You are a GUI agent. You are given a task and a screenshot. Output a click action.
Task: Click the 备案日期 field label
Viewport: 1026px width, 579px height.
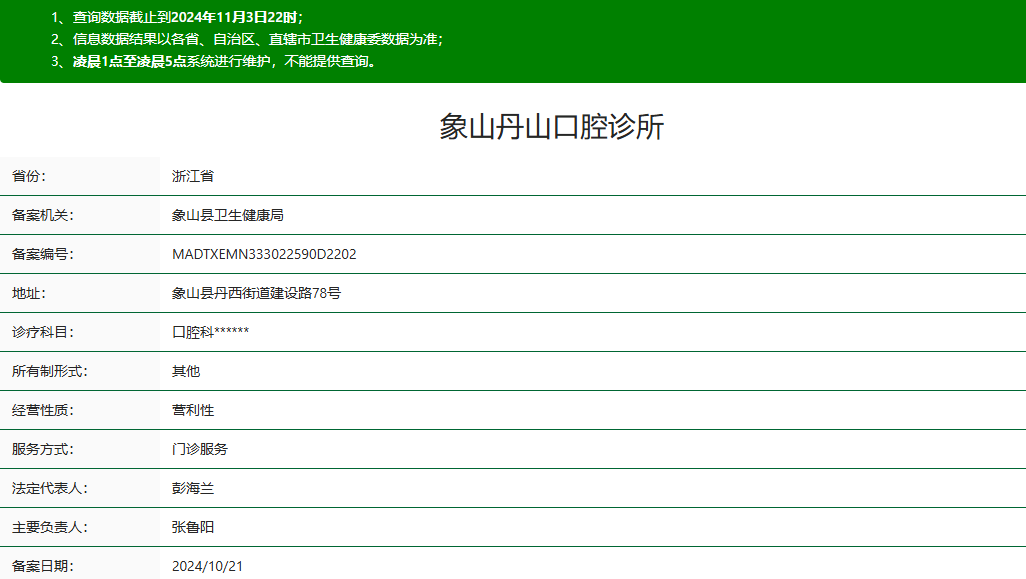click(x=43, y=567)
